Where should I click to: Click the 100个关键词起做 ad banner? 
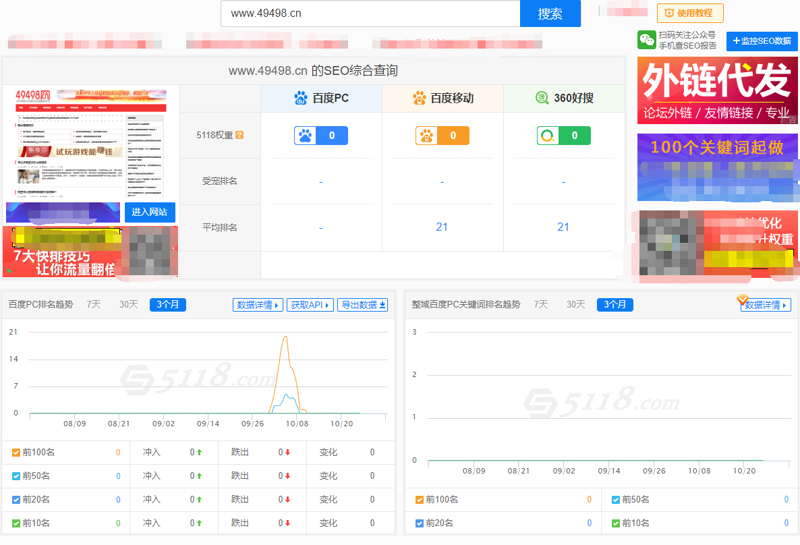tap(717, 167)
